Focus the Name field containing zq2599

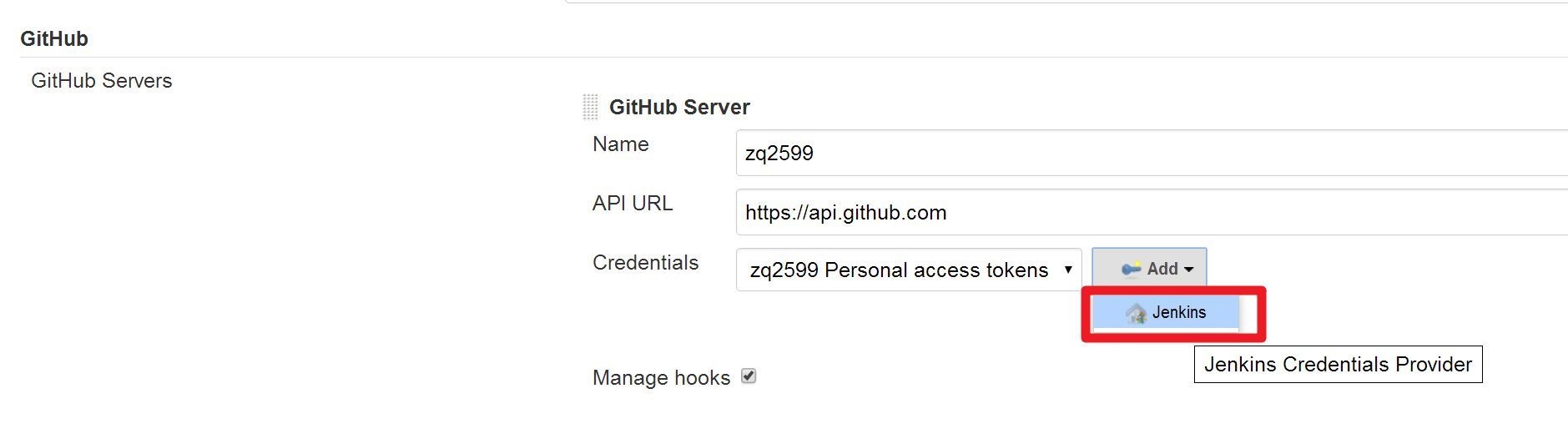pyautogui.click(x=1152, y=153)
